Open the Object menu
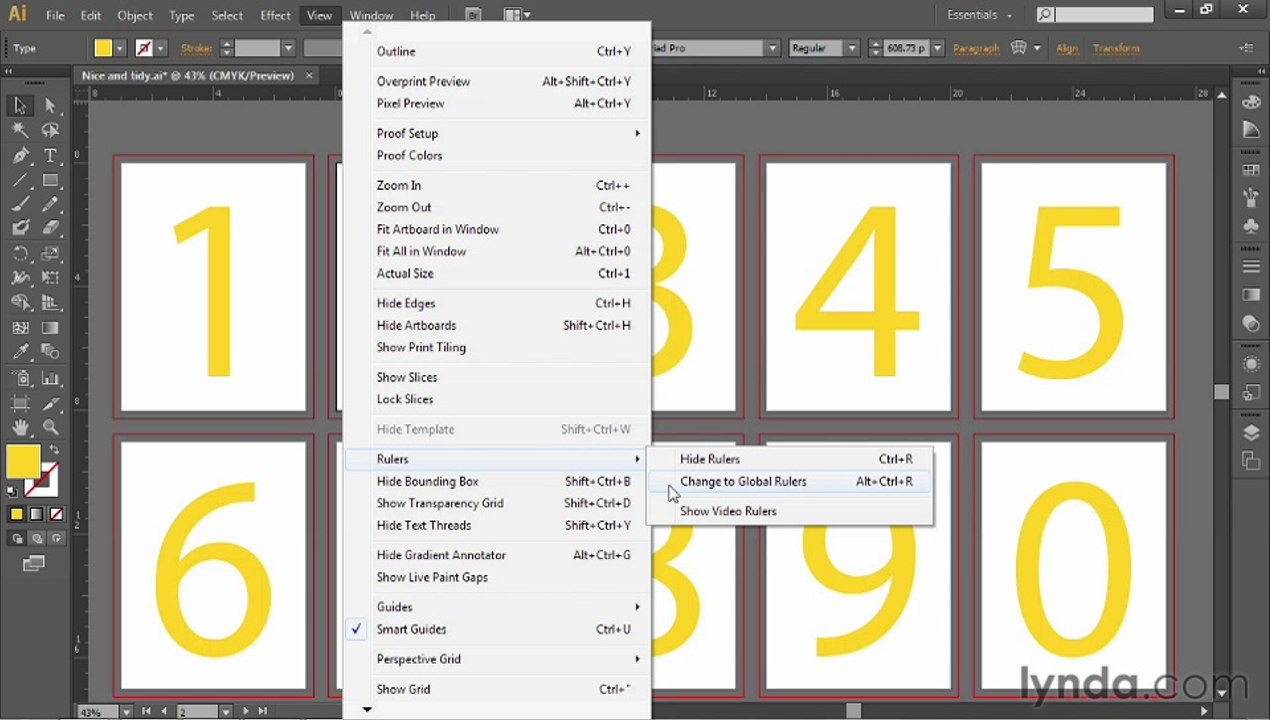Screen dimensions: 1270x720 coord(135,15)
